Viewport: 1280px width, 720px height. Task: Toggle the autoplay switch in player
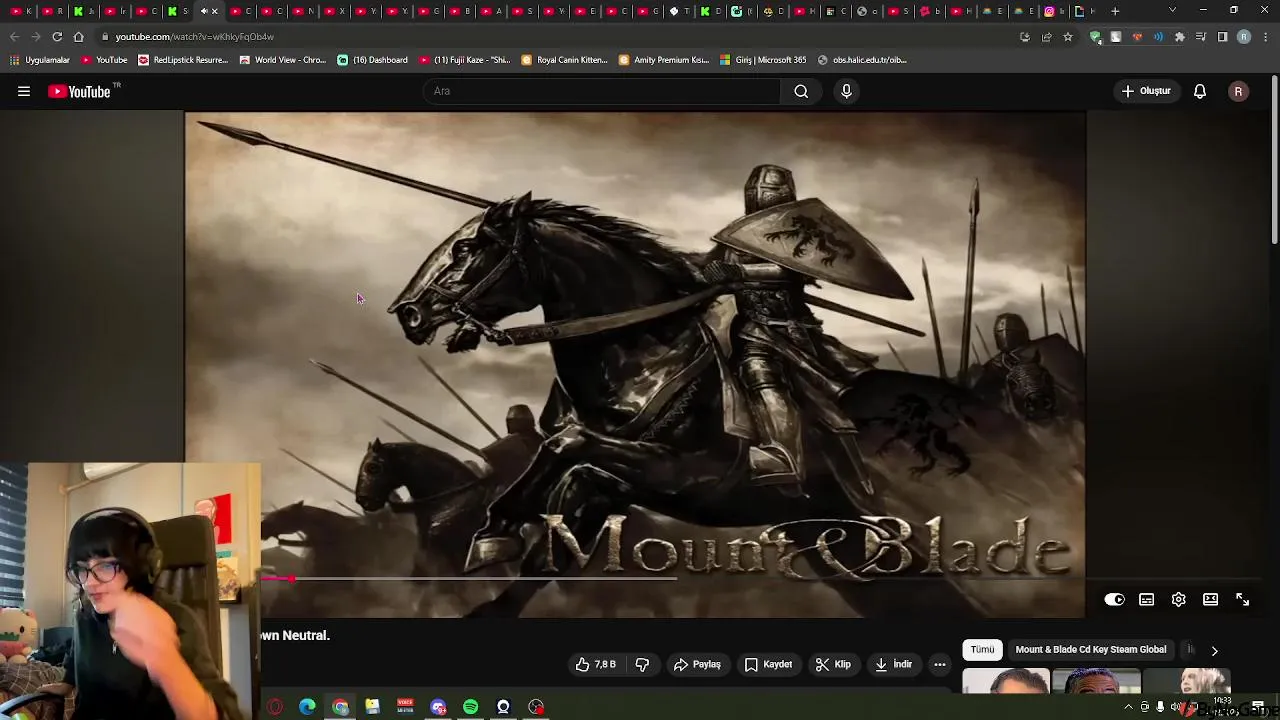pyautogui.click(x=1114, y=599)
